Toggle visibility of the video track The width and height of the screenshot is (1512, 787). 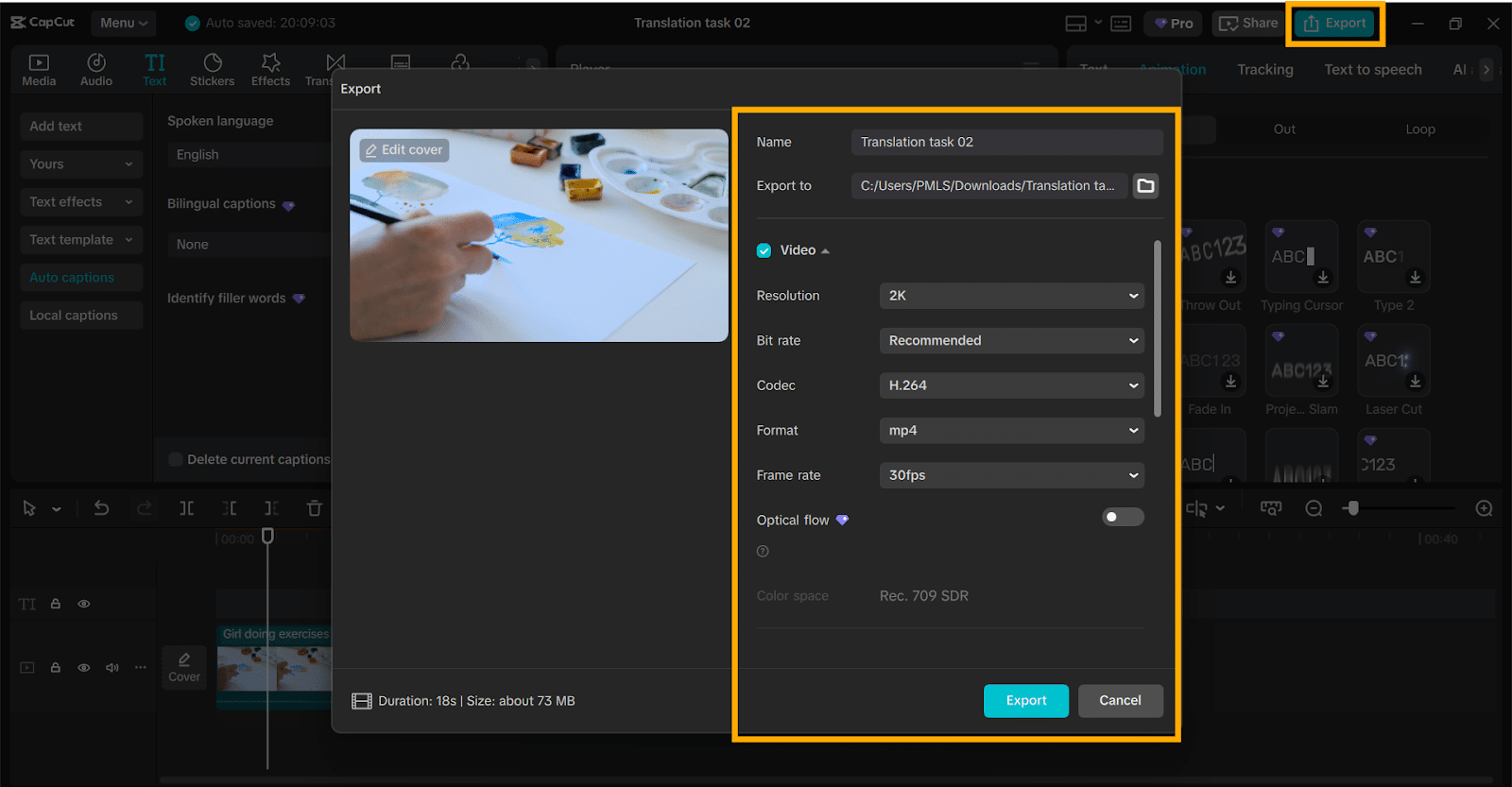click(x=84, y=668)
